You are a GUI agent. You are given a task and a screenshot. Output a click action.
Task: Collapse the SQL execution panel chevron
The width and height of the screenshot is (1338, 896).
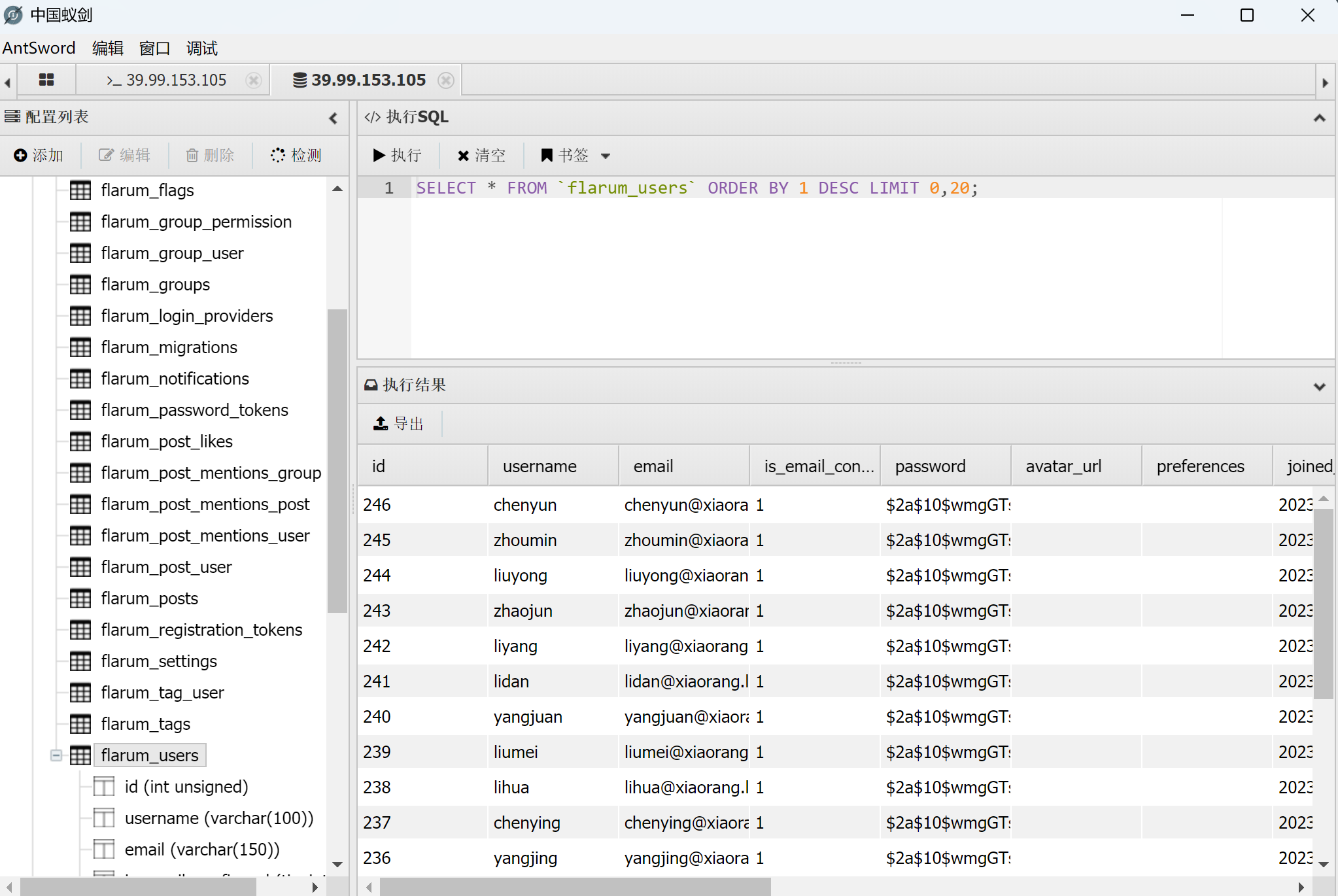(x=1319, y=118)
